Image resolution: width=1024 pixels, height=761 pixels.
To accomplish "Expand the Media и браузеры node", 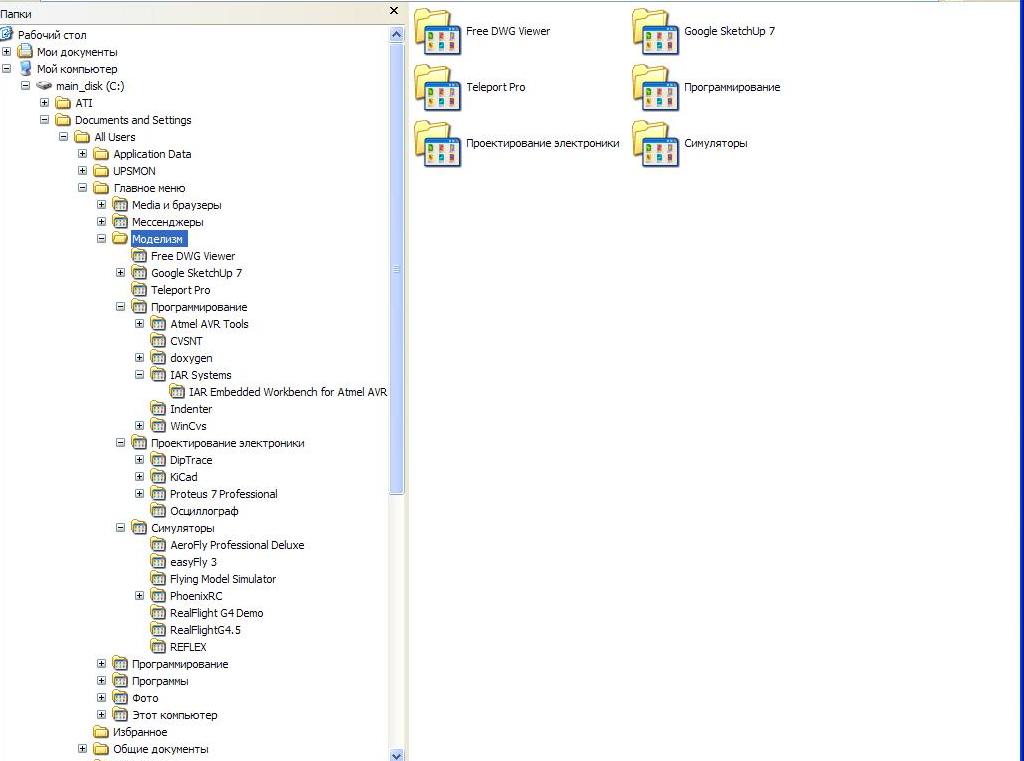I will [101, 204].
